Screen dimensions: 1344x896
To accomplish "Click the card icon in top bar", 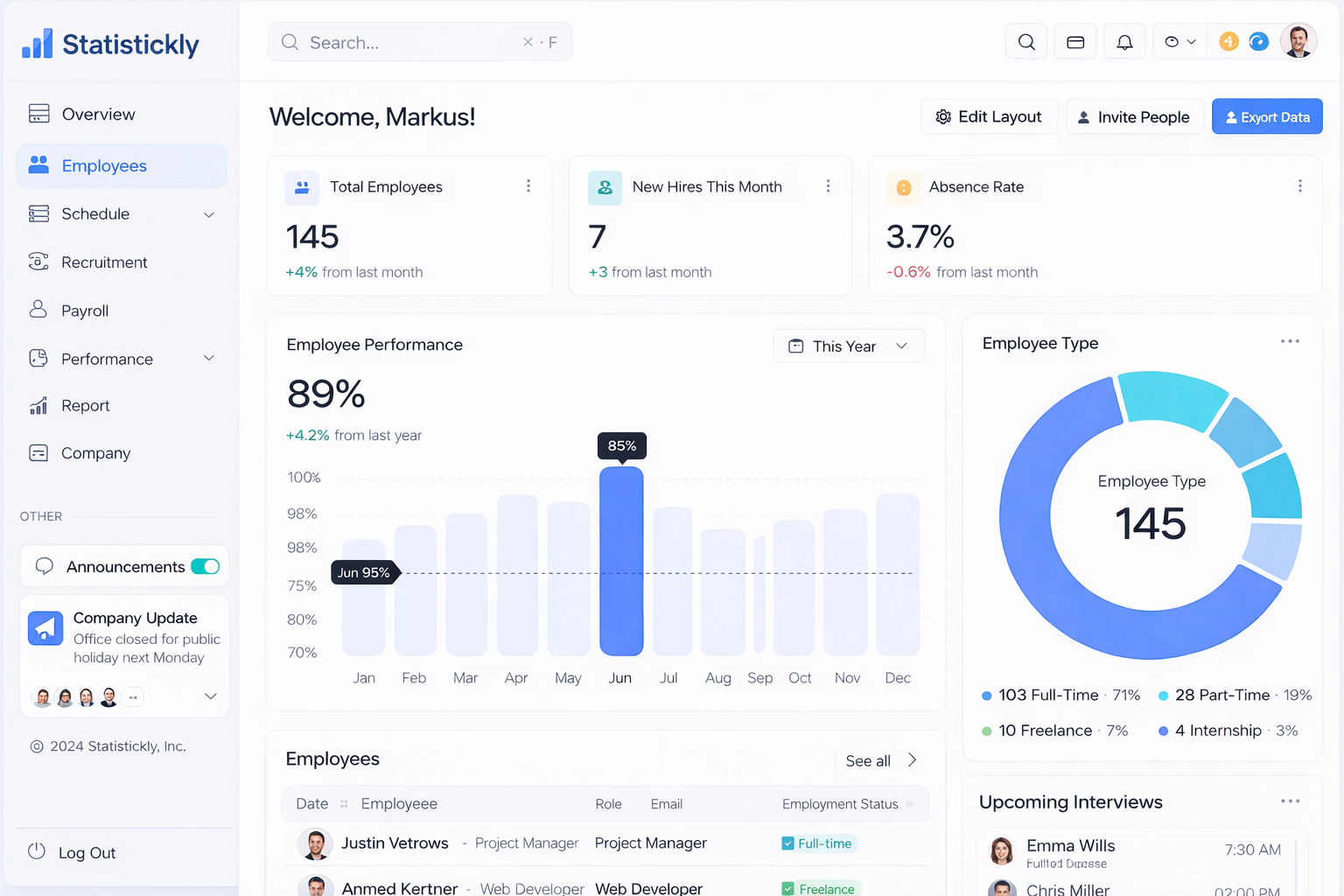I will [x=1075, y=42].
